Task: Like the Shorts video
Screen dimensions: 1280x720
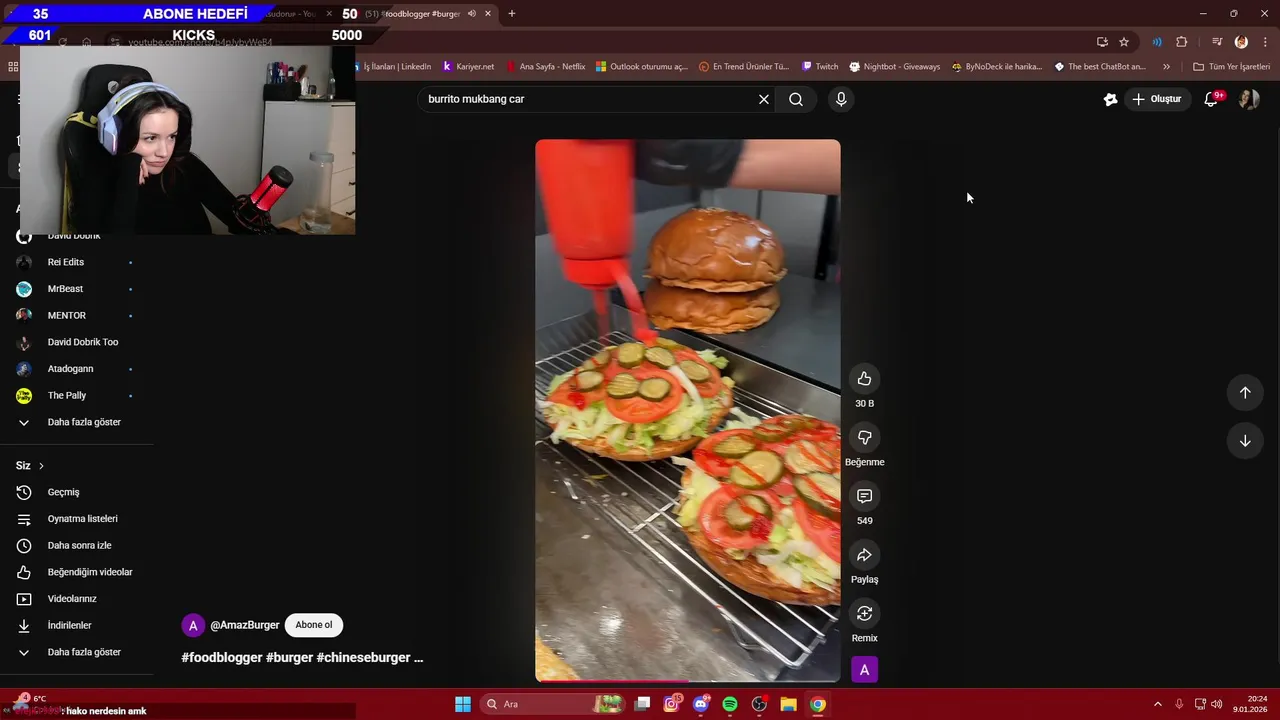Action: click(864, 378)
